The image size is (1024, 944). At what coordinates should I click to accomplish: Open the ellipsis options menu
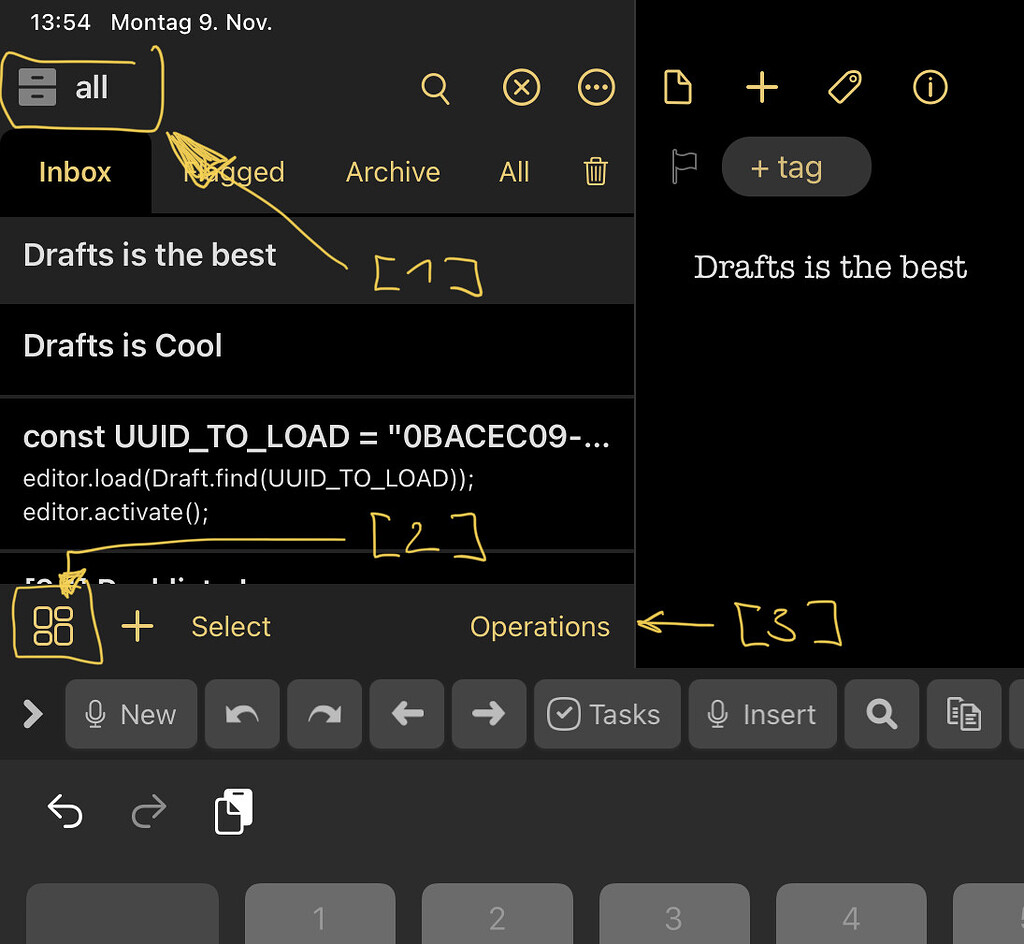(597, 87)
